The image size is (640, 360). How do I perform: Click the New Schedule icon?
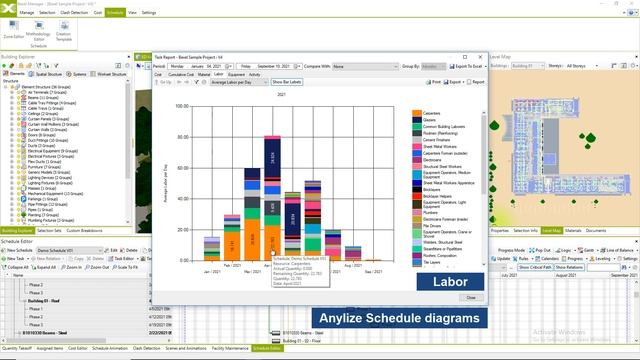coord(4,250)
